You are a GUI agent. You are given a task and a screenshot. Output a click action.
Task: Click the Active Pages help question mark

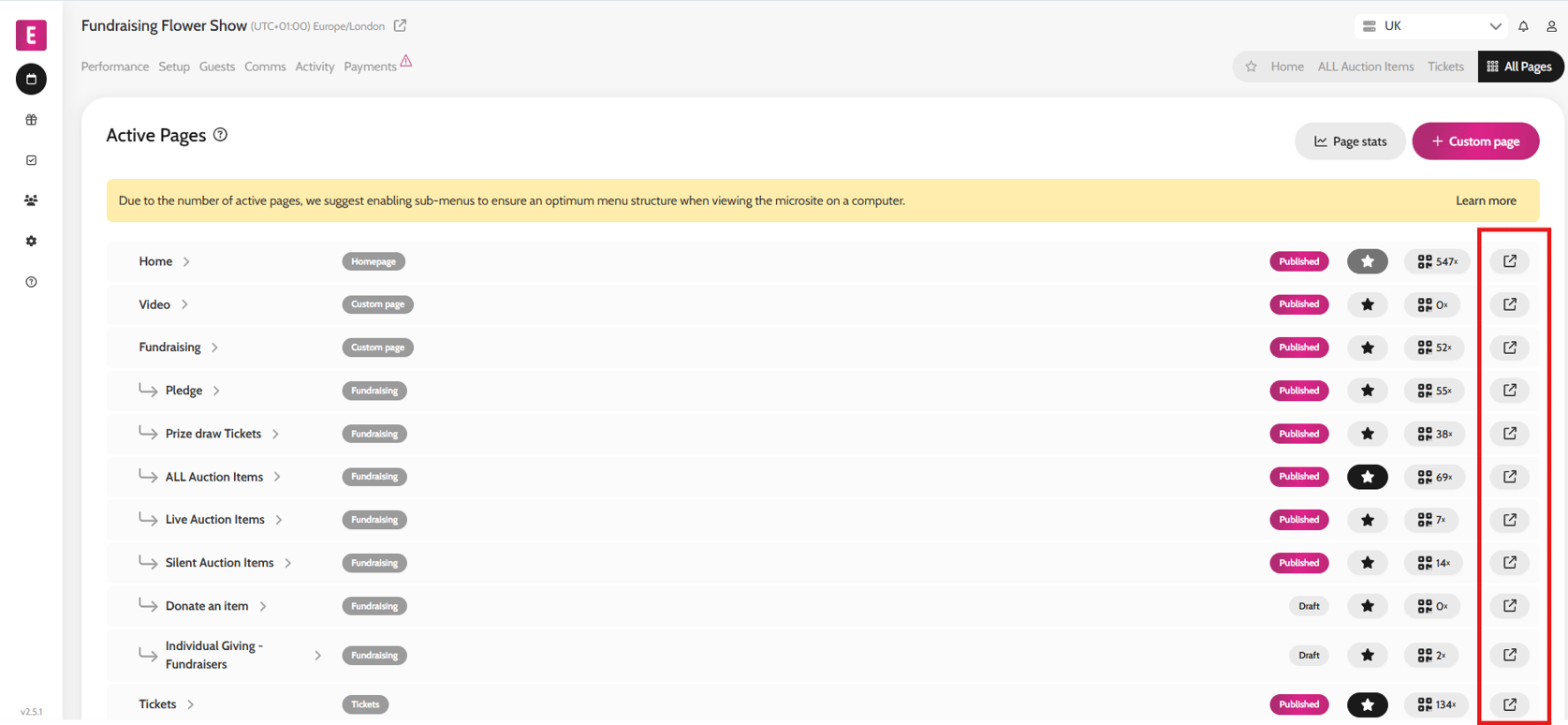tap(220, 135)
